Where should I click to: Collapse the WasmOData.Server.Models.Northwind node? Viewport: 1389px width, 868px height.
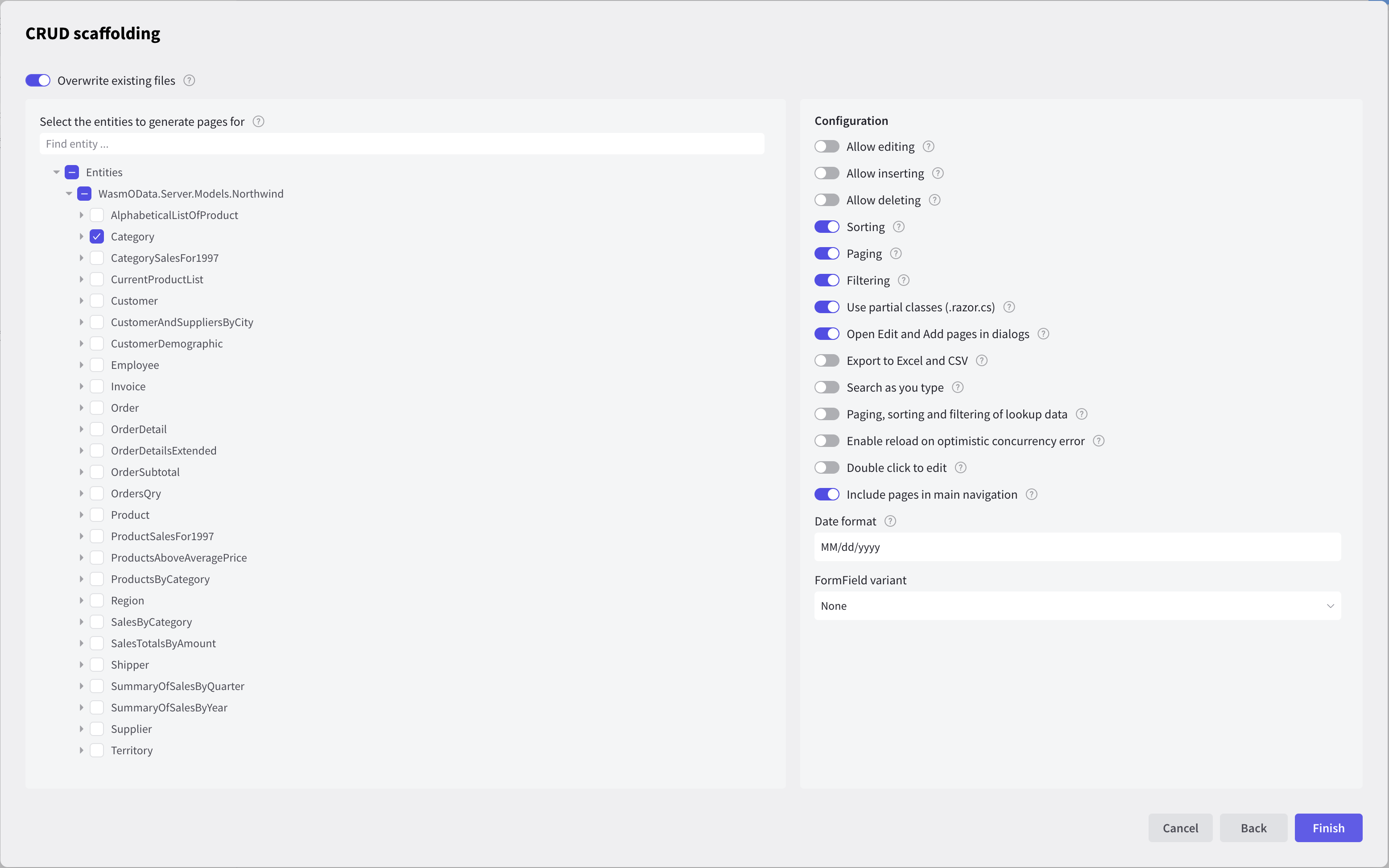pos(69,194)
